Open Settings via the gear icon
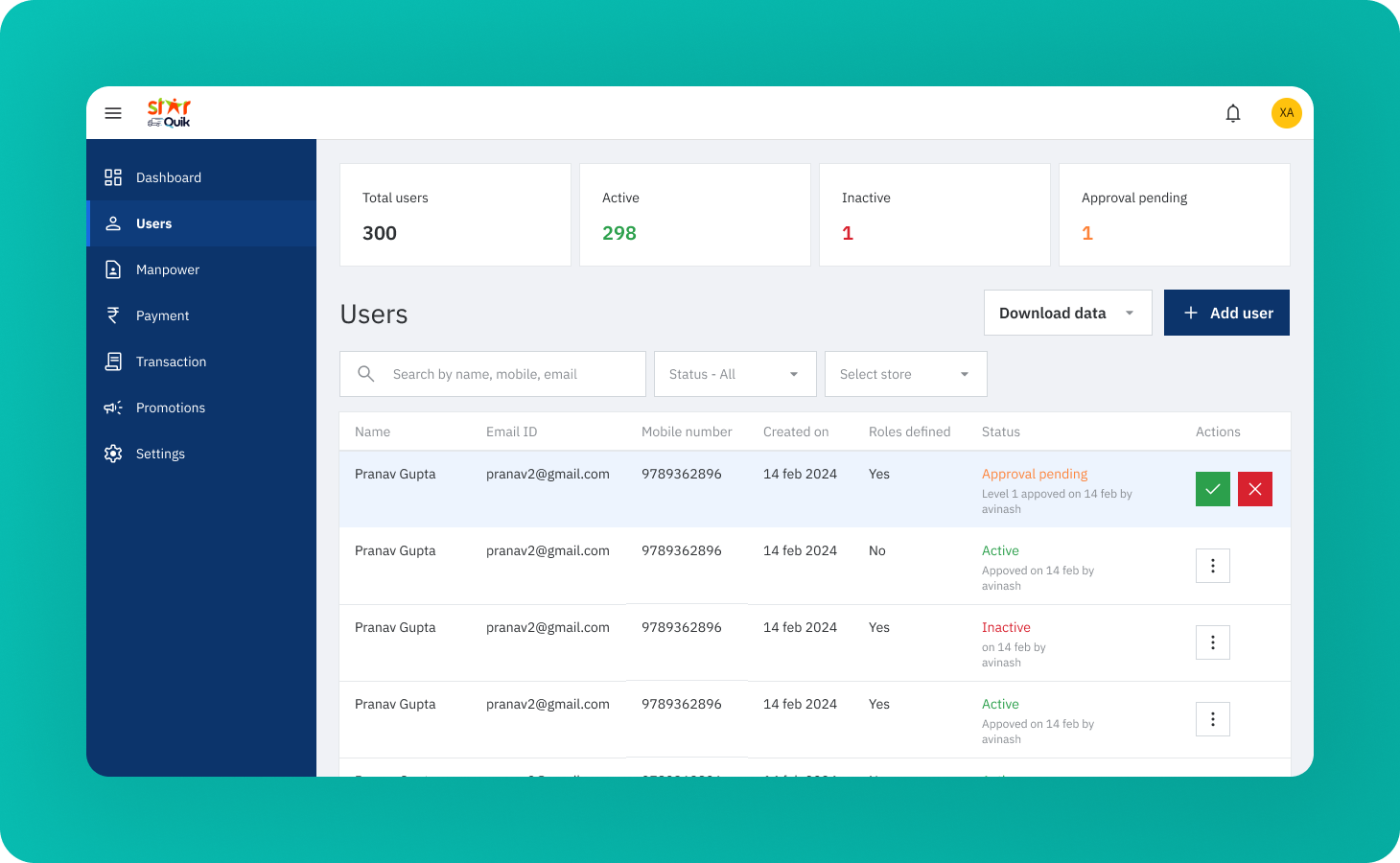 113,454
